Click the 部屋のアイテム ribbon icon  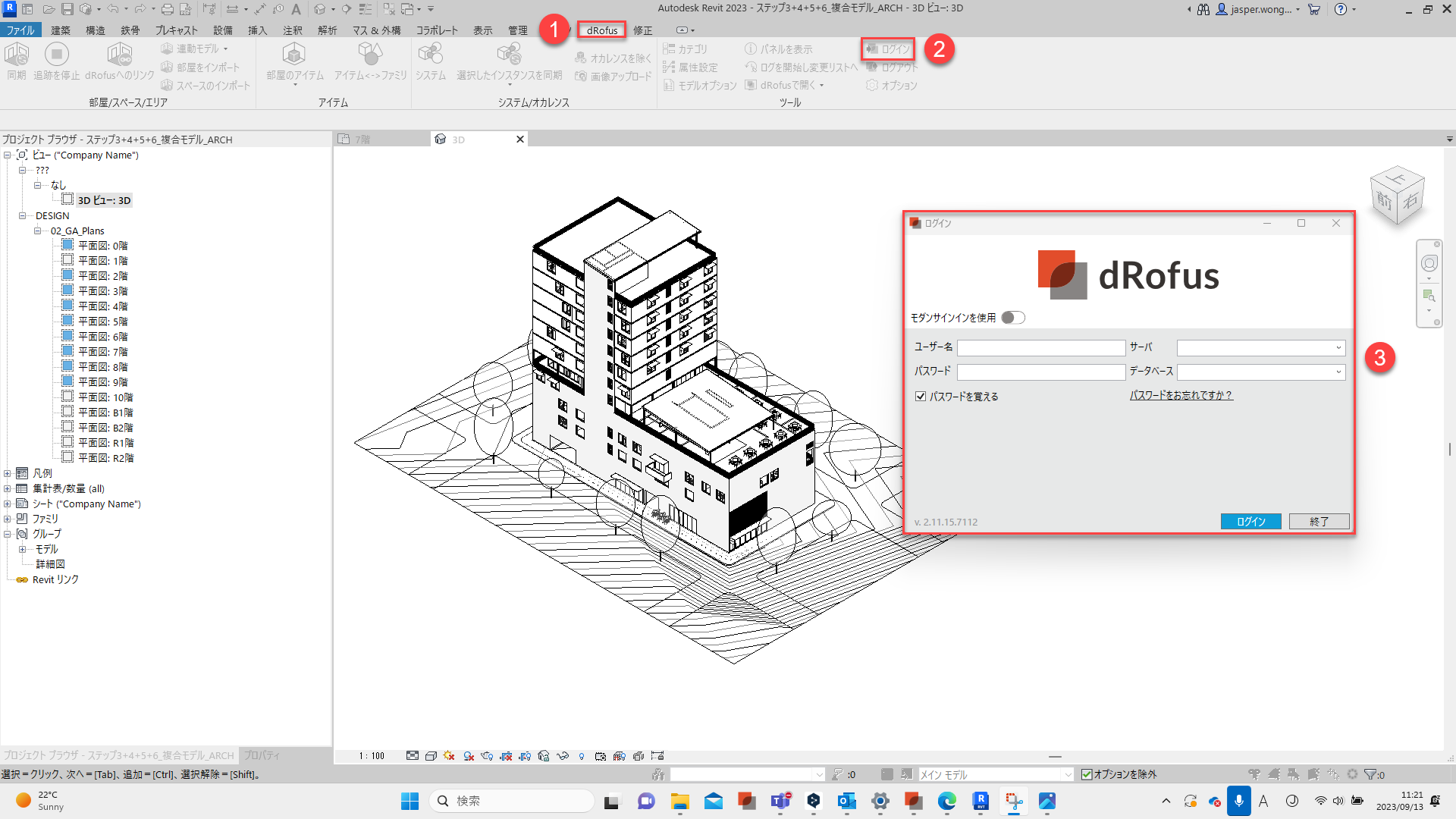294,55
